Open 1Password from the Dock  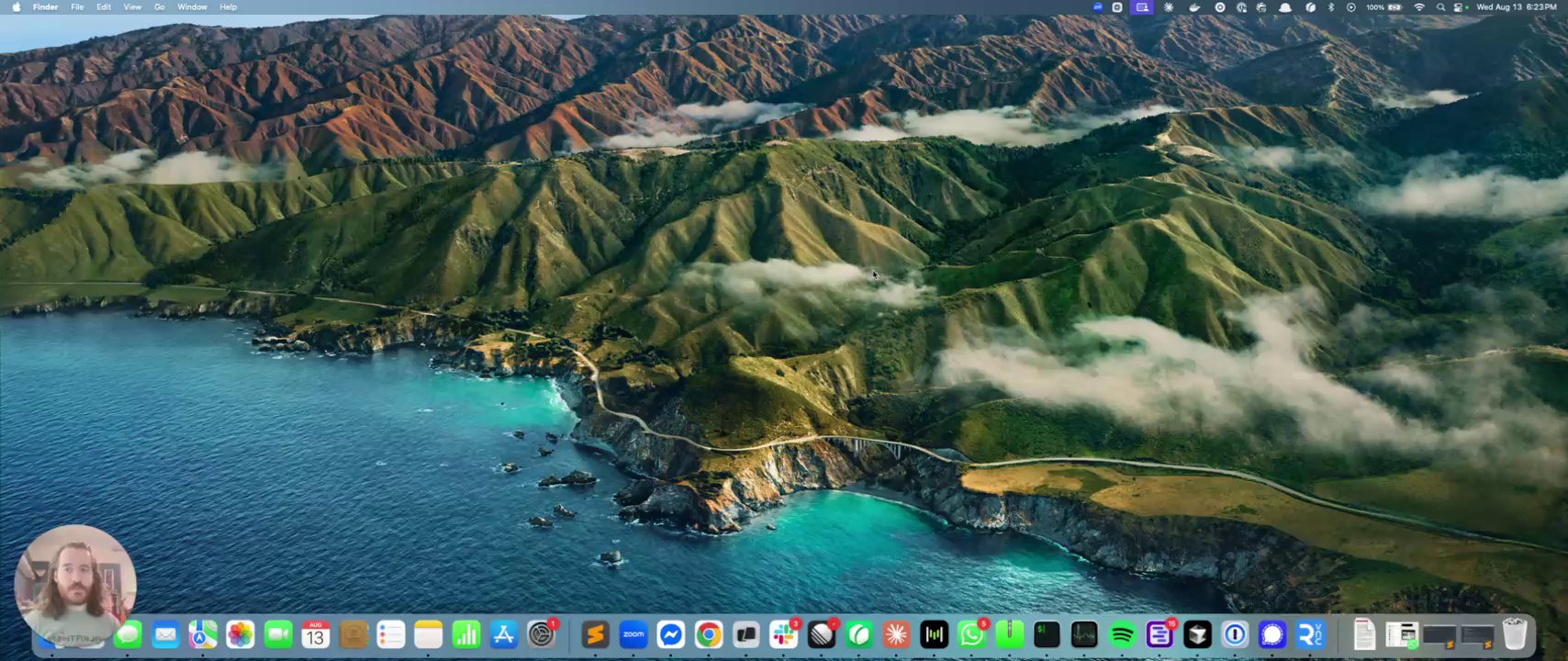point(1235,634)
